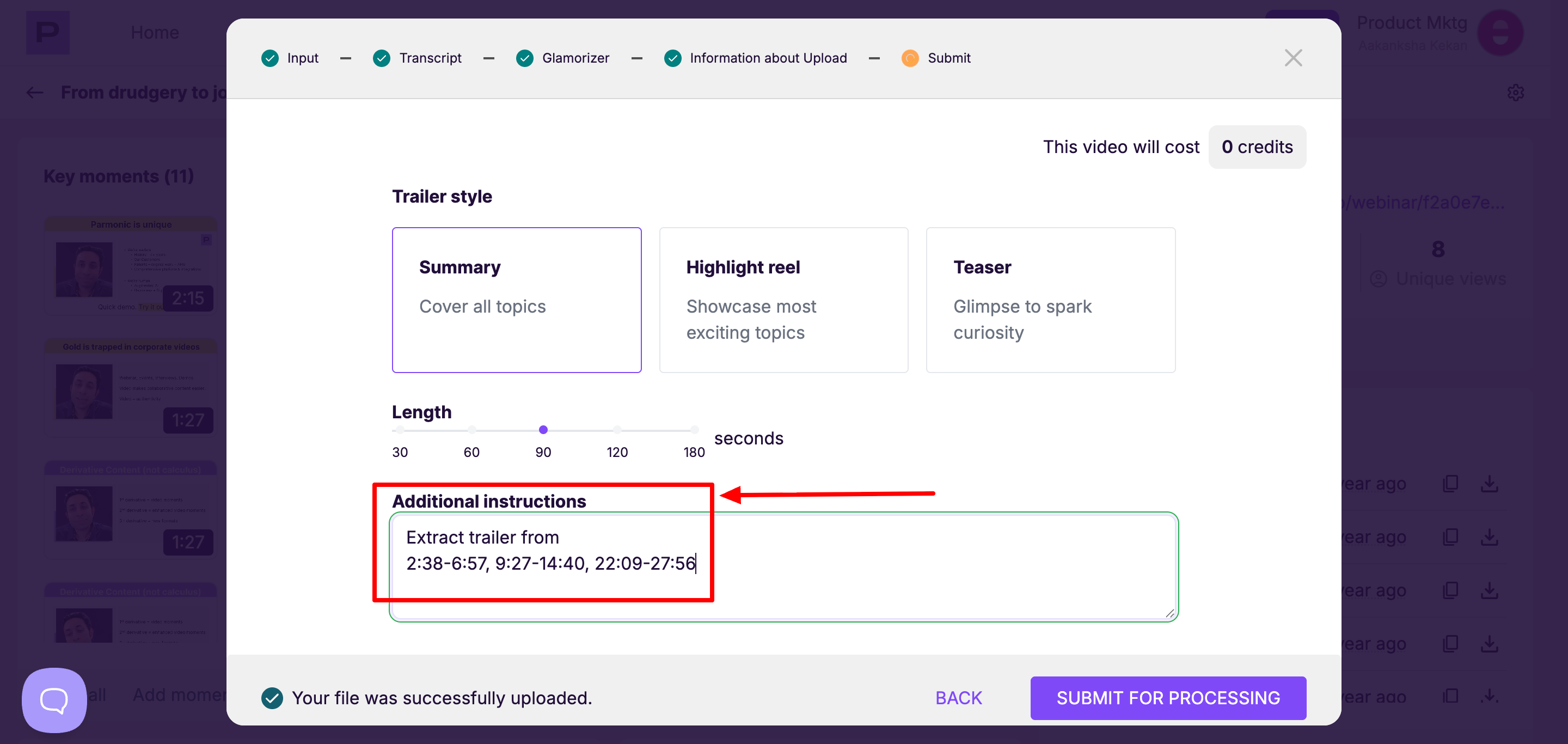Open the Parmonic is unique moment thumbnail
1568x744 pixels.
pos(131,266)
